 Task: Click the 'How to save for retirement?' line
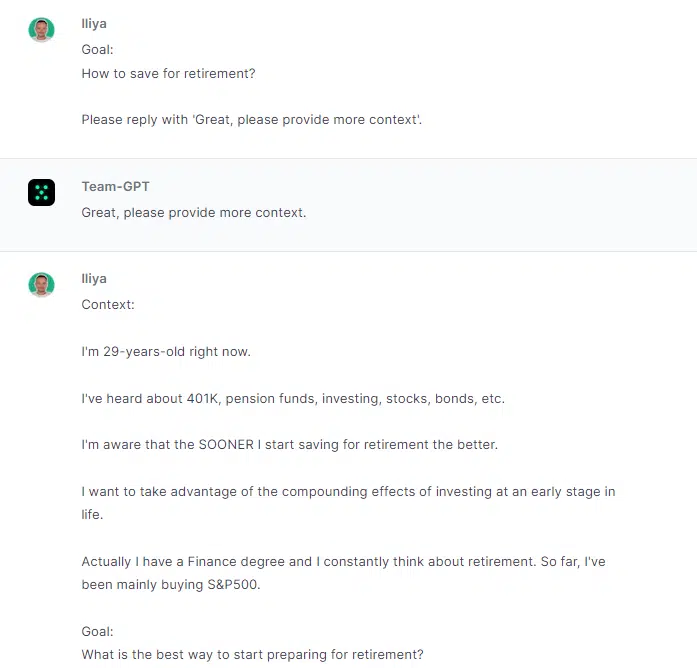click(168, 73)
